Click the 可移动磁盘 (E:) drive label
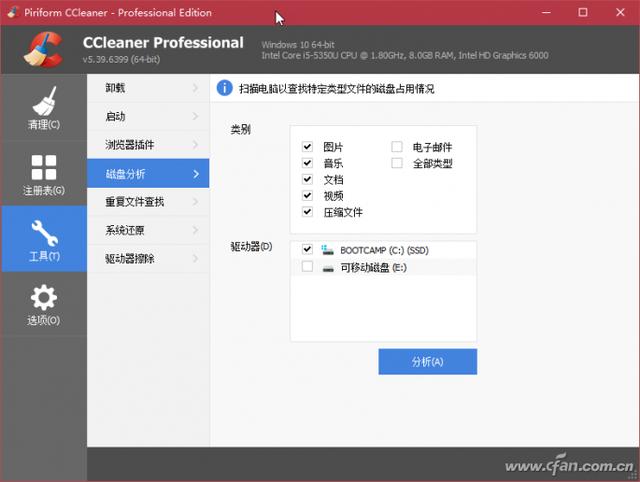Image resolution: width=640 pixels, height=482 pixels. [x=373, y=268]
